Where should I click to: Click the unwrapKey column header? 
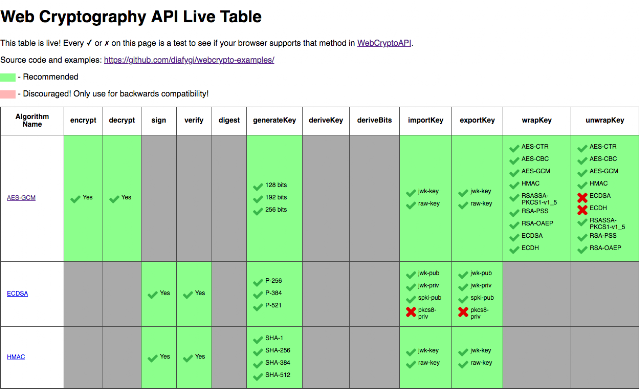point(604,120)
